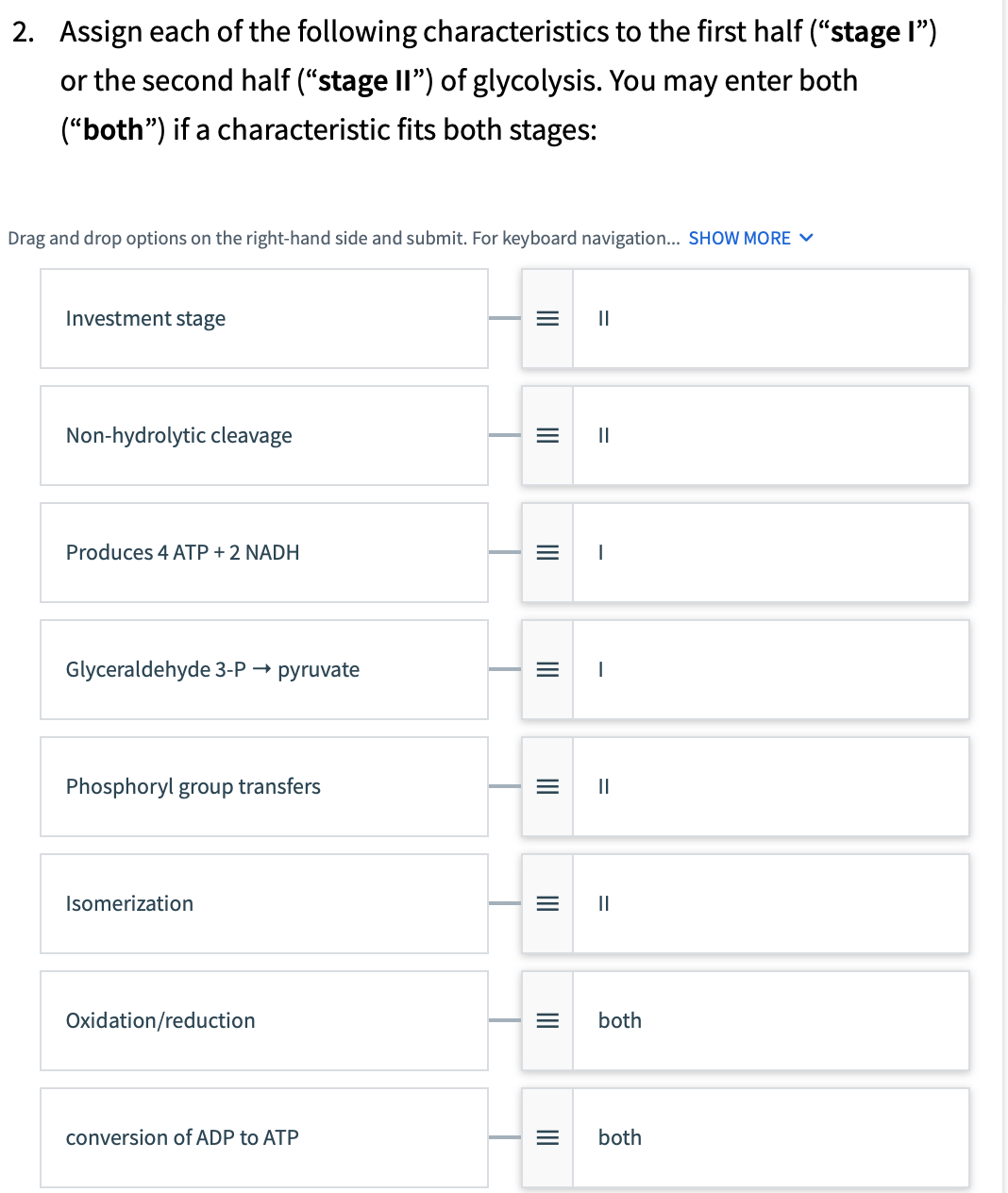
Task: Select the Non-hydrolytic cleavage card
Action: click(264, 435)
